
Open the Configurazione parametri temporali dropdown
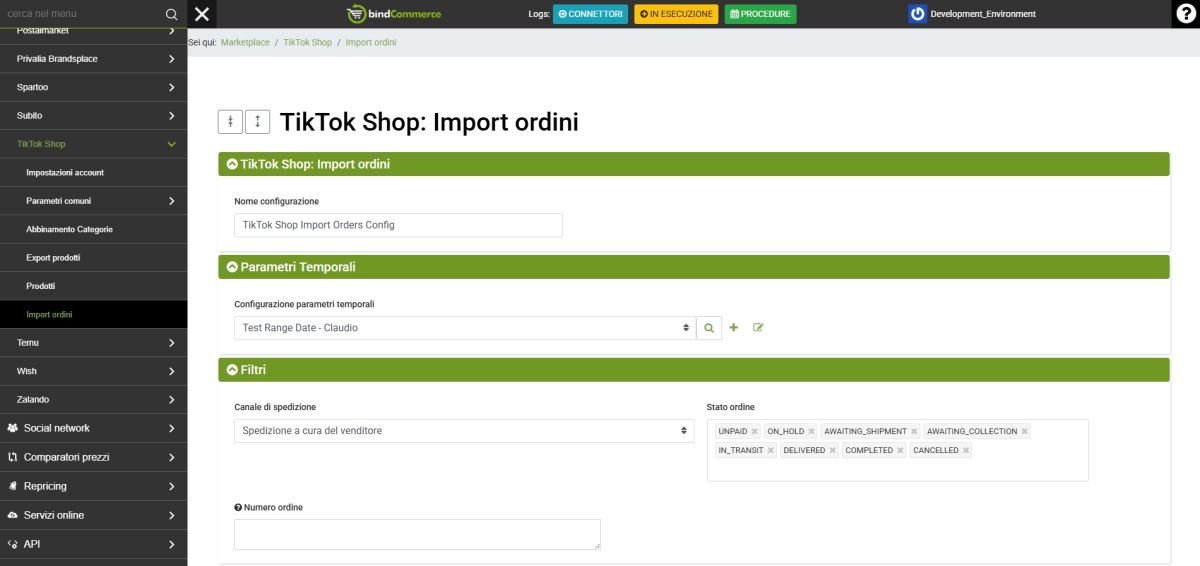(x=464, y=328)
